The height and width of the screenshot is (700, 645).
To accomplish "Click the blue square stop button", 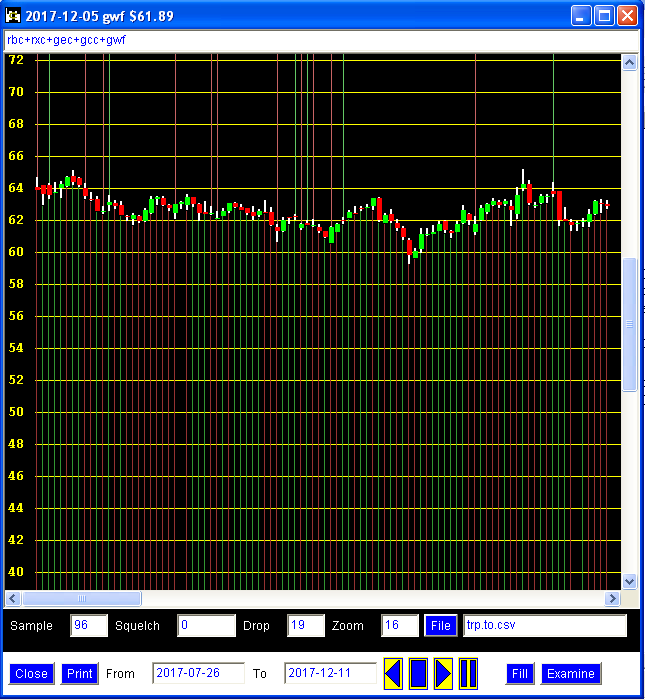I will (418, 673).
